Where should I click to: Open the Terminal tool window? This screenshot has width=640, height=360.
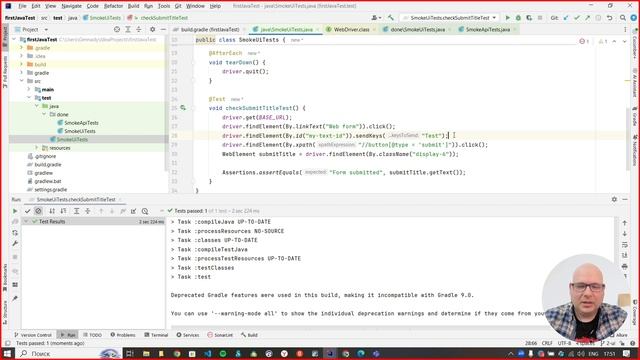click(x=156, y=335)
